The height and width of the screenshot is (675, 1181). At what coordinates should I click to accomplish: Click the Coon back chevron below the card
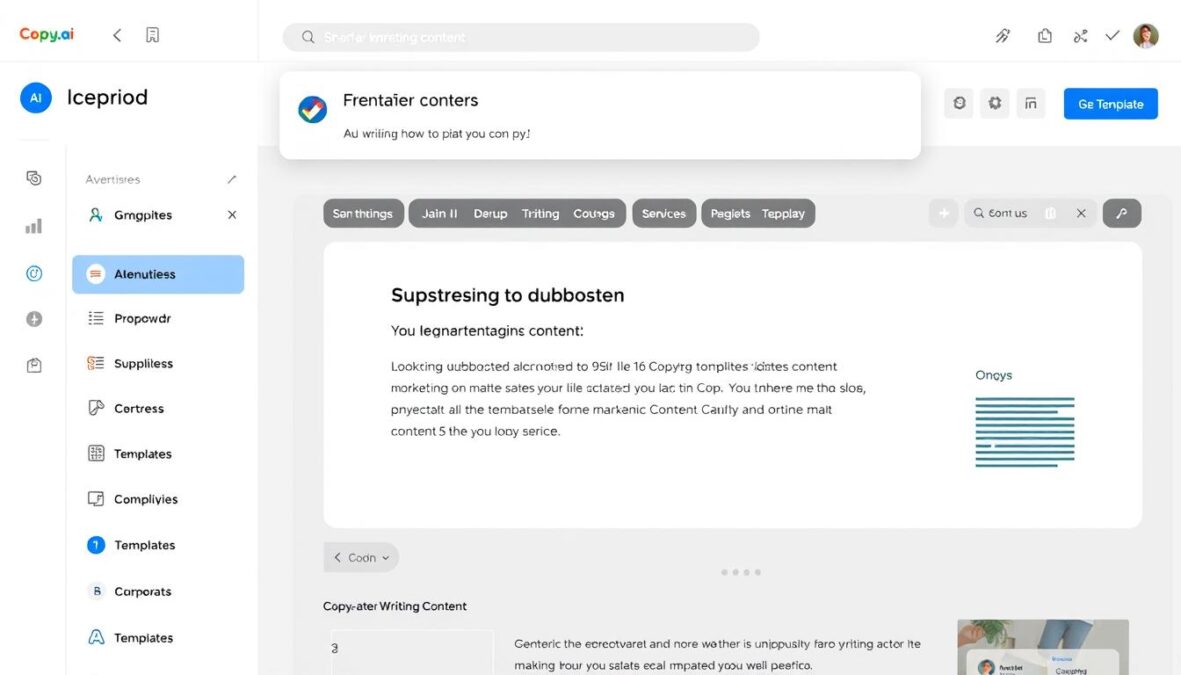pos(338,557)
